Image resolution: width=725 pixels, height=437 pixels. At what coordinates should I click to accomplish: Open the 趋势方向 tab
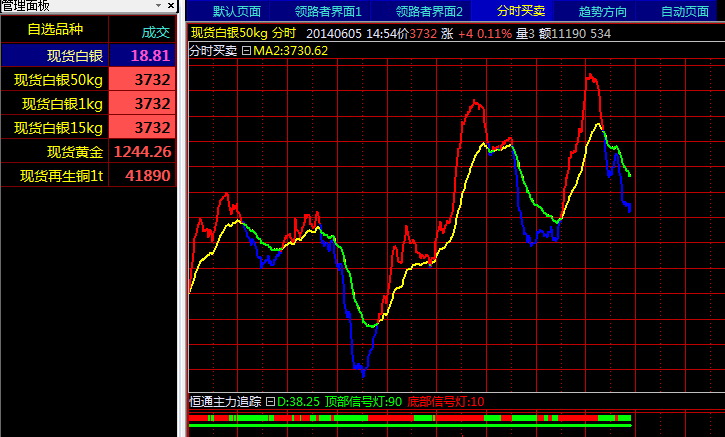(x=602, y=11)
